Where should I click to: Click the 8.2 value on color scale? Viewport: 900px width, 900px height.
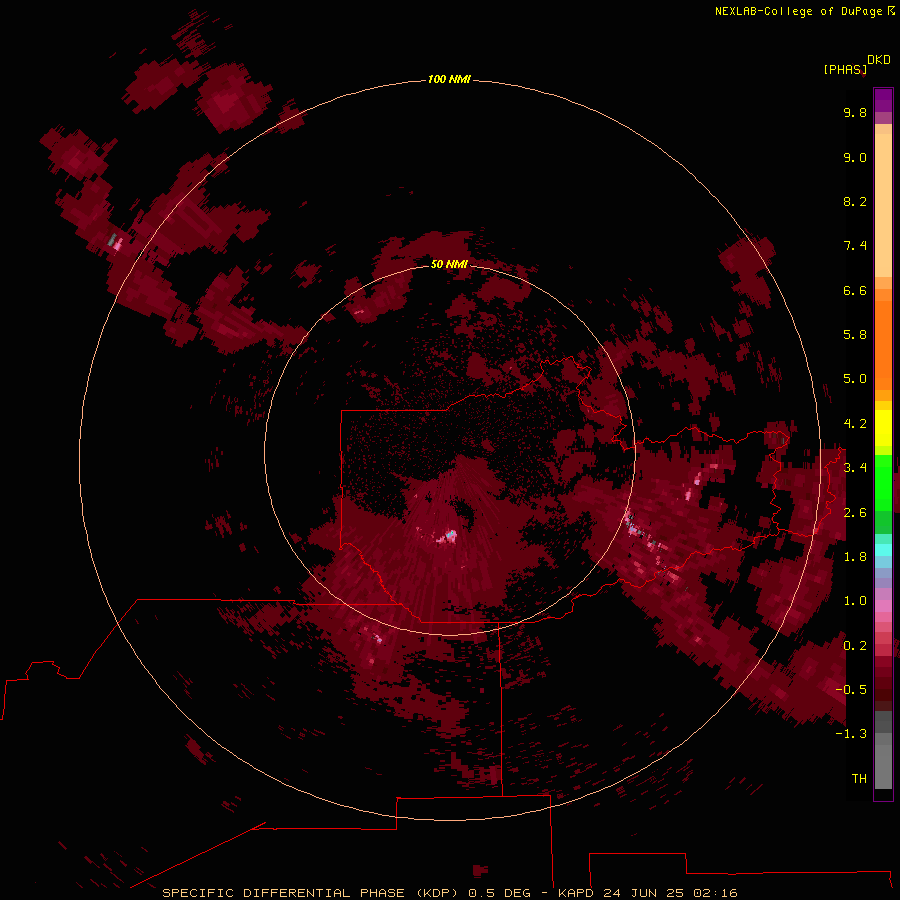coord(855,201)
